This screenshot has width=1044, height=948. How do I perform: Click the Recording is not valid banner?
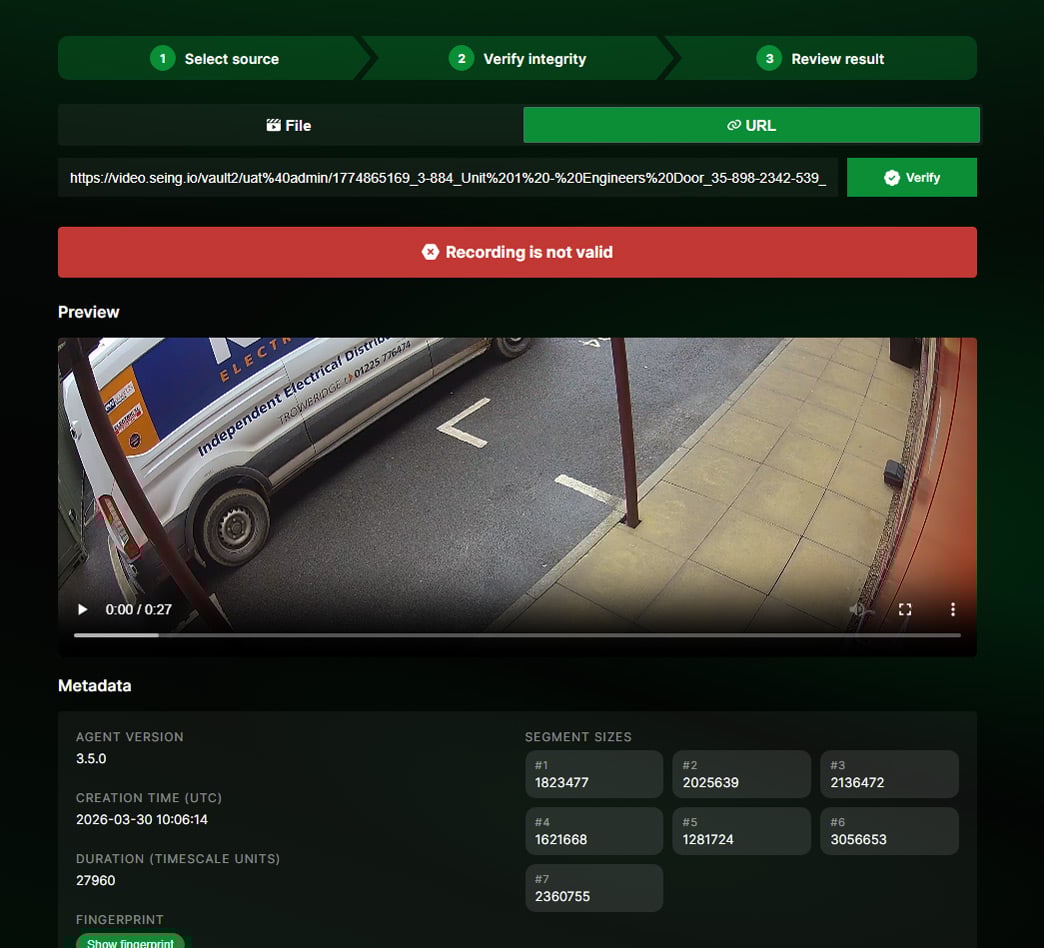point(517,252)
